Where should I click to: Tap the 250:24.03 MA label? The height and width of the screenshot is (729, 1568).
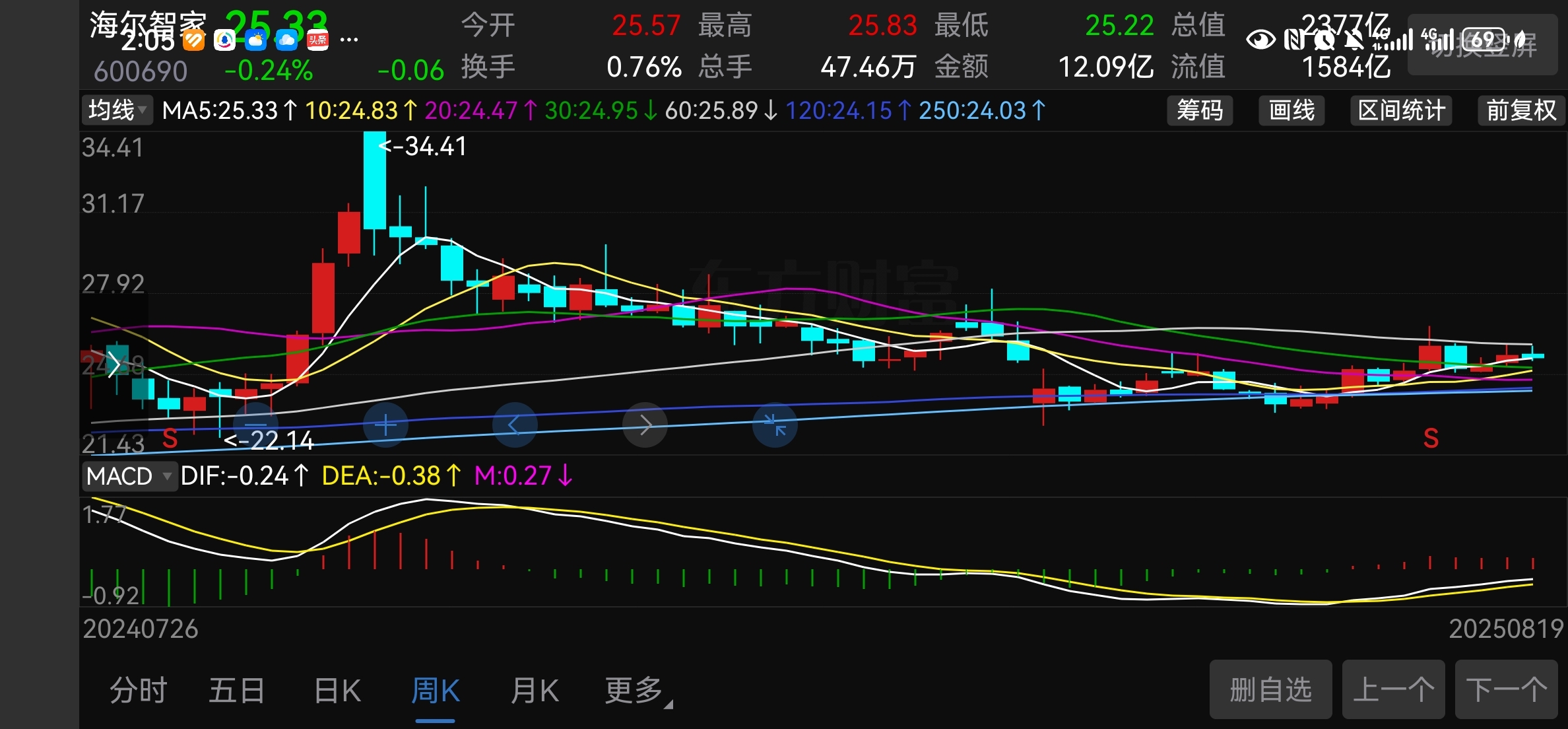(x=983, y=110)
